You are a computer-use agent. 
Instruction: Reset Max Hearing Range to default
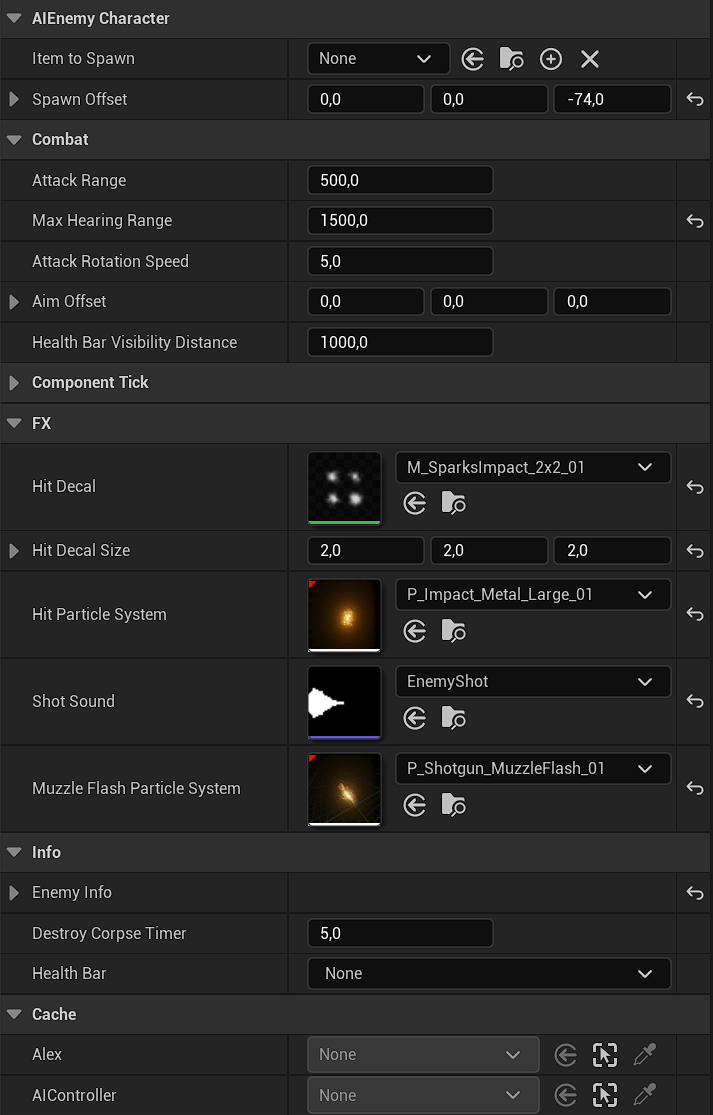[695, 221]
